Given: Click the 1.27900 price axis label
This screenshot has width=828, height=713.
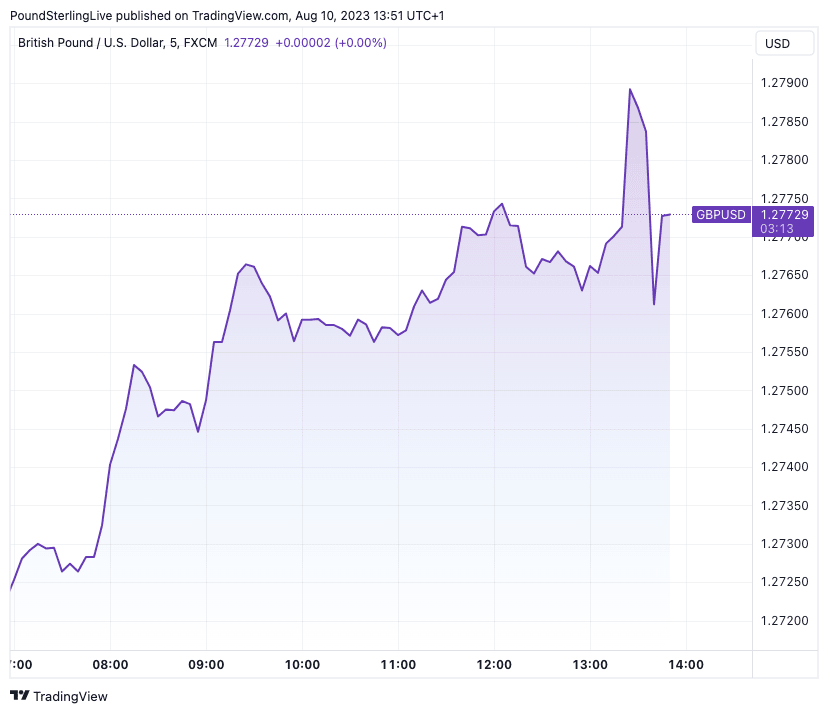Looking at the screenshot, I should pos(785,82).
